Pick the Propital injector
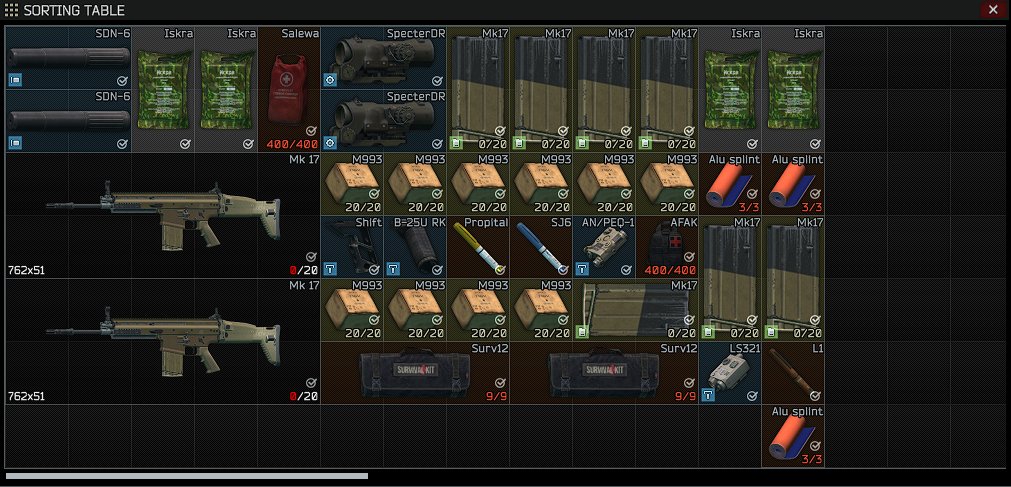 pos(478,247)
